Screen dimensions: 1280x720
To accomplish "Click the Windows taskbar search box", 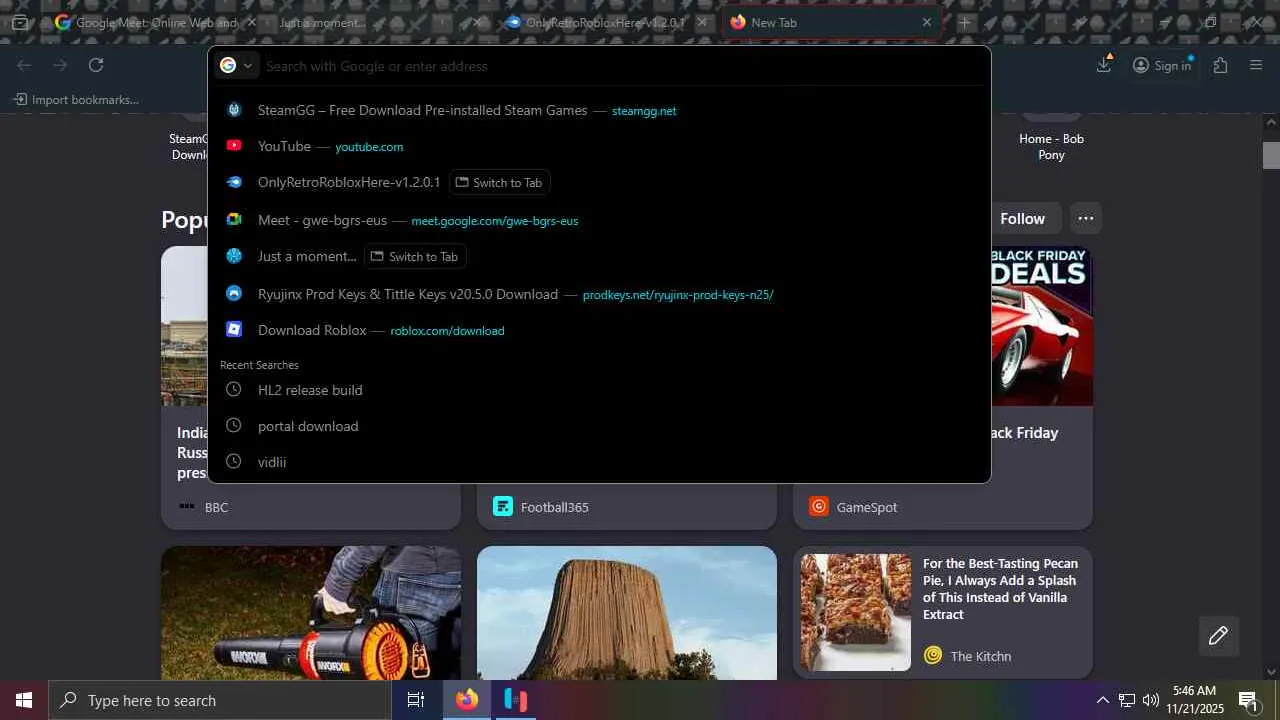I will click(x=220, y=700).
